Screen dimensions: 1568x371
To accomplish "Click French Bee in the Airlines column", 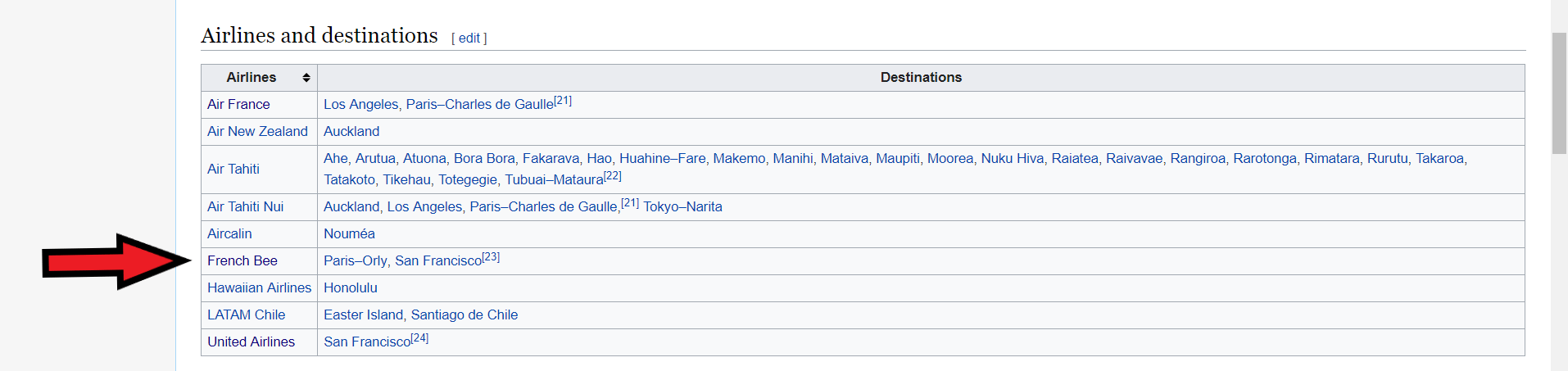I will pyautogui.click(x=242, y=260).
